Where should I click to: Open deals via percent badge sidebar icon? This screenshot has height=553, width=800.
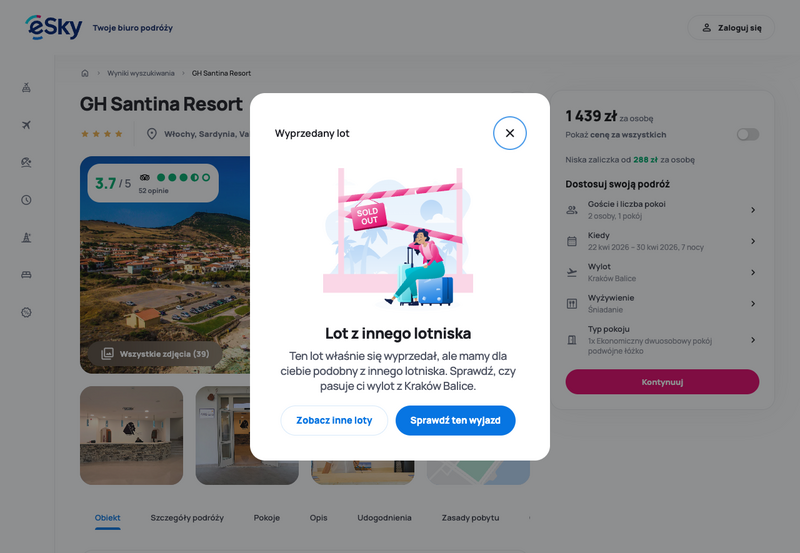(x=27, y=312)
